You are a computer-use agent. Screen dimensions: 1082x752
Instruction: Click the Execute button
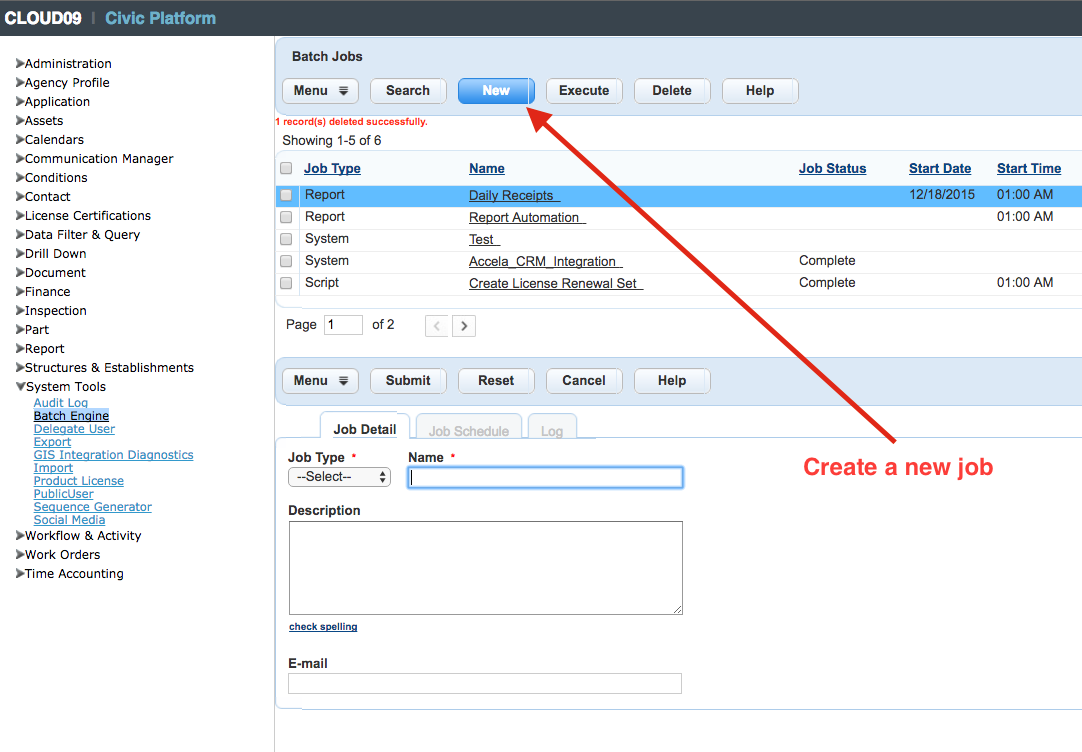coord(584,91)
